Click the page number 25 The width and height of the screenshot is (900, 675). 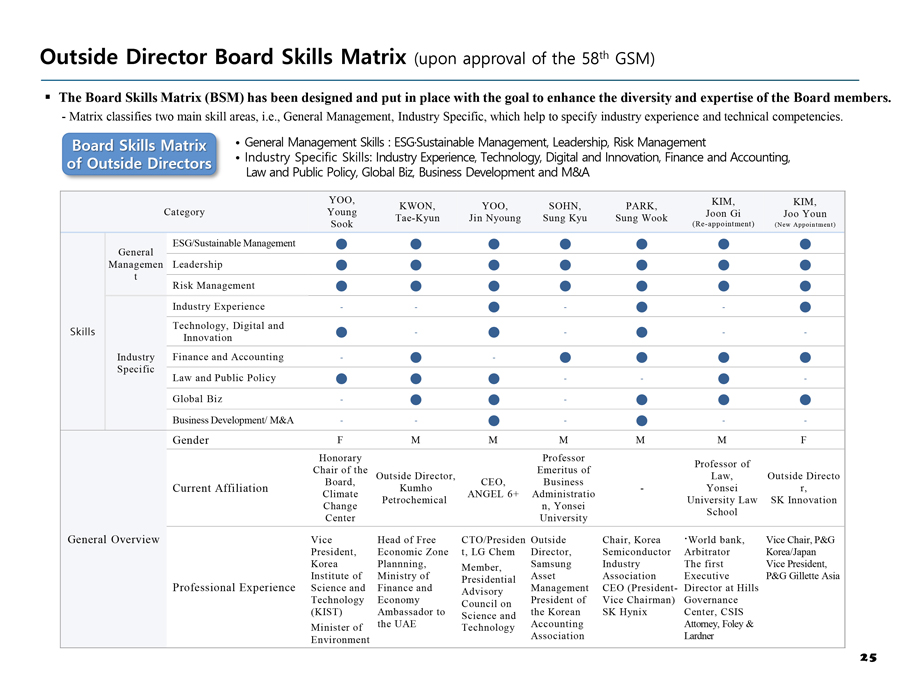click(x=867, y=657)
